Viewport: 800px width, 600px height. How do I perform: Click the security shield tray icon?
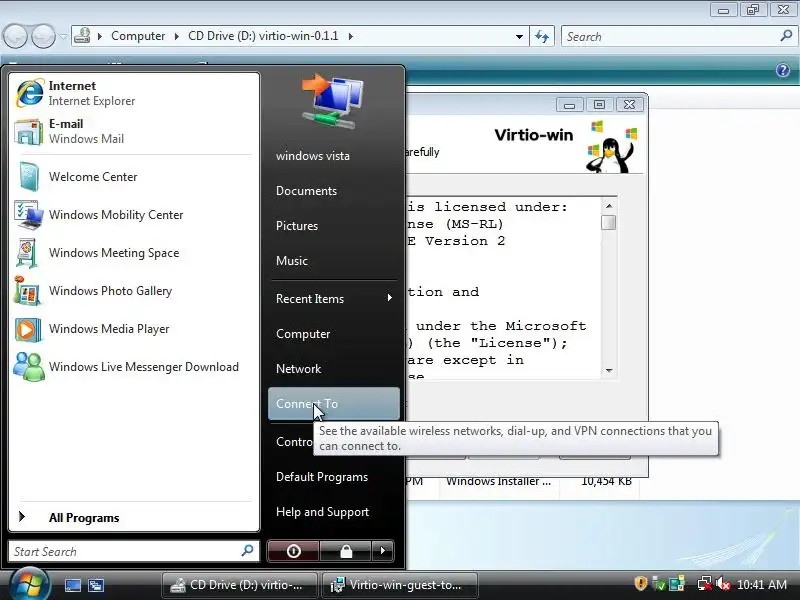click(x=641, y=584)
